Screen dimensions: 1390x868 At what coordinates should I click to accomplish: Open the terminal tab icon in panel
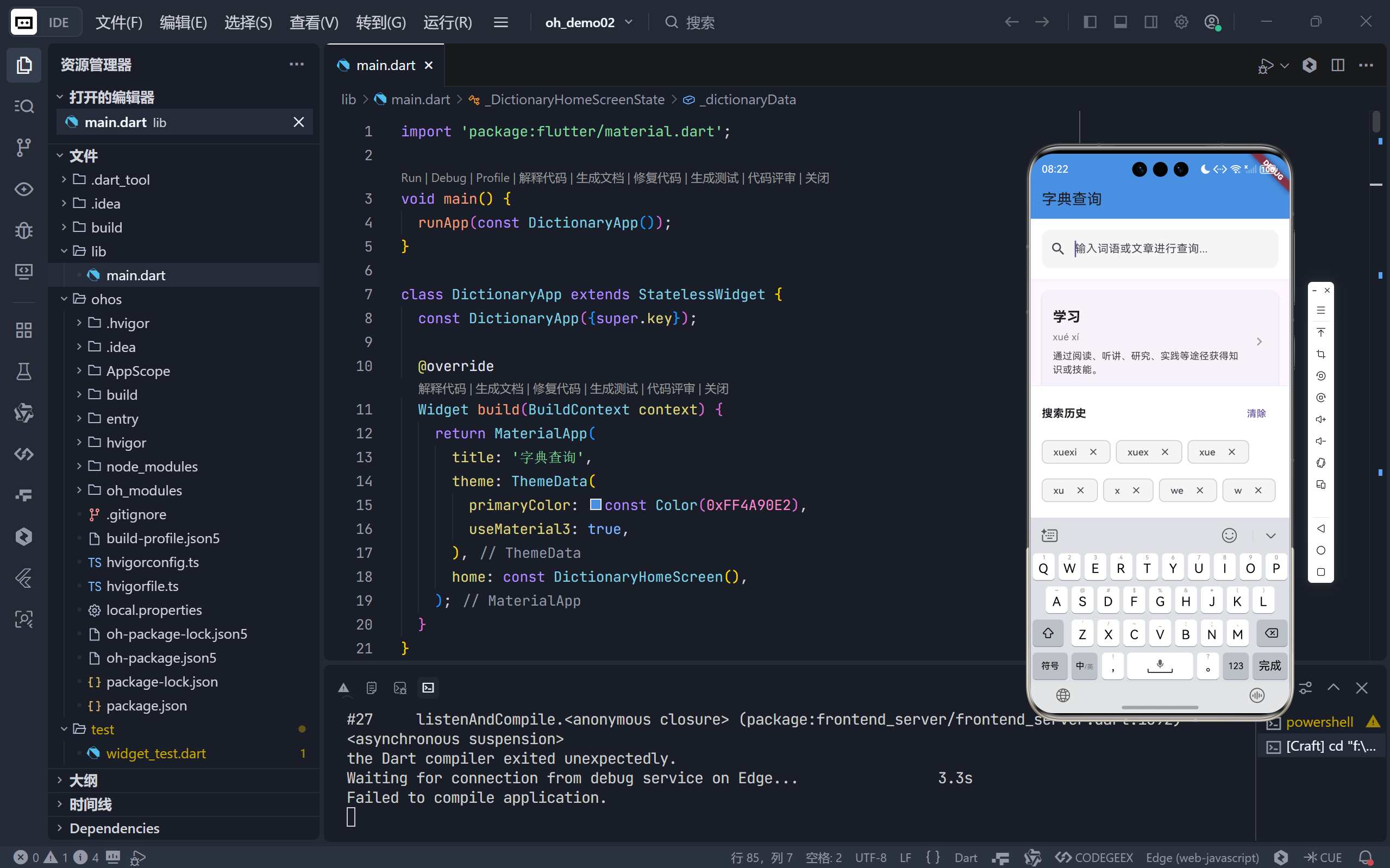point(428,688)
